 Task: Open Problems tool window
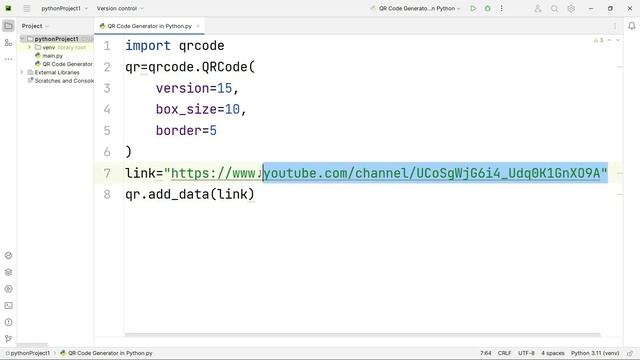coord(8,322)
